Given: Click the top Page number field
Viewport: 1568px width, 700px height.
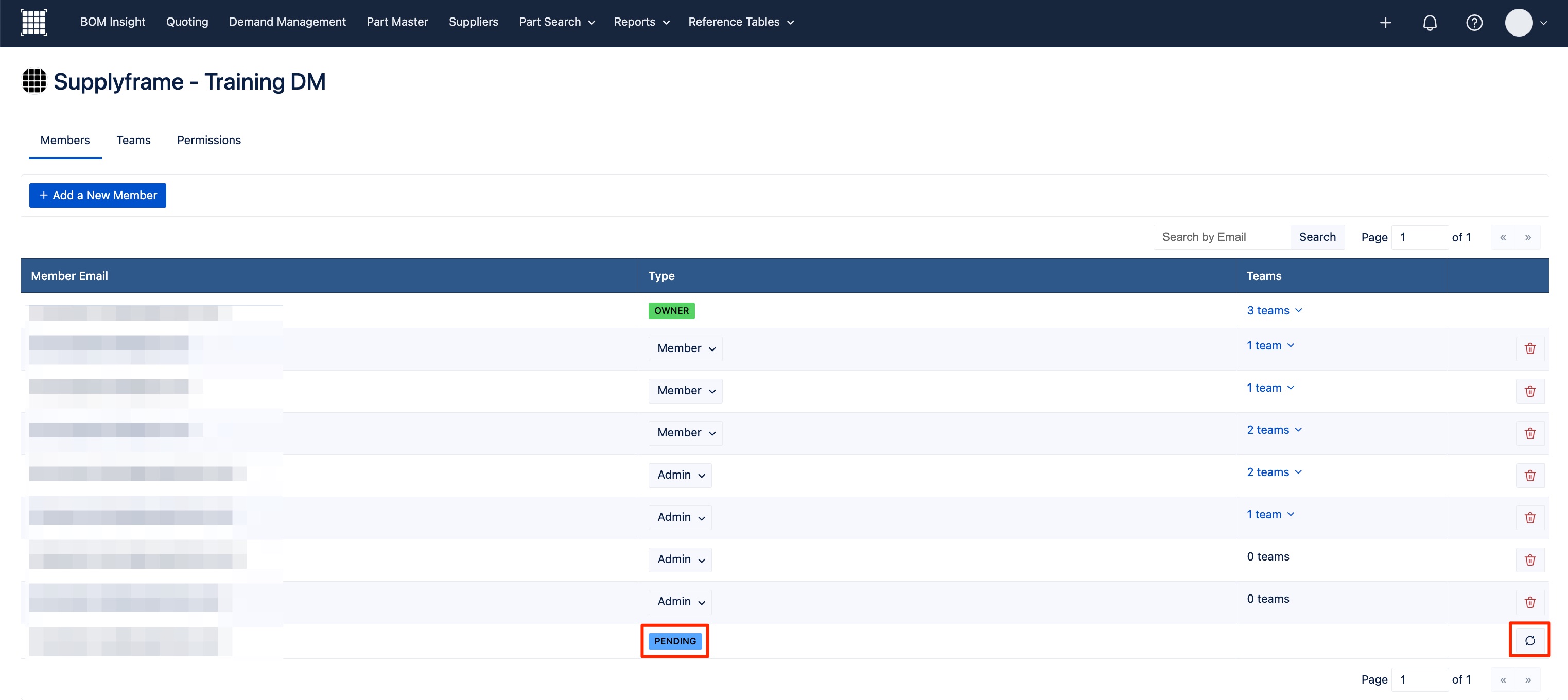Looking at the screenshot, I should point(1419,237).
